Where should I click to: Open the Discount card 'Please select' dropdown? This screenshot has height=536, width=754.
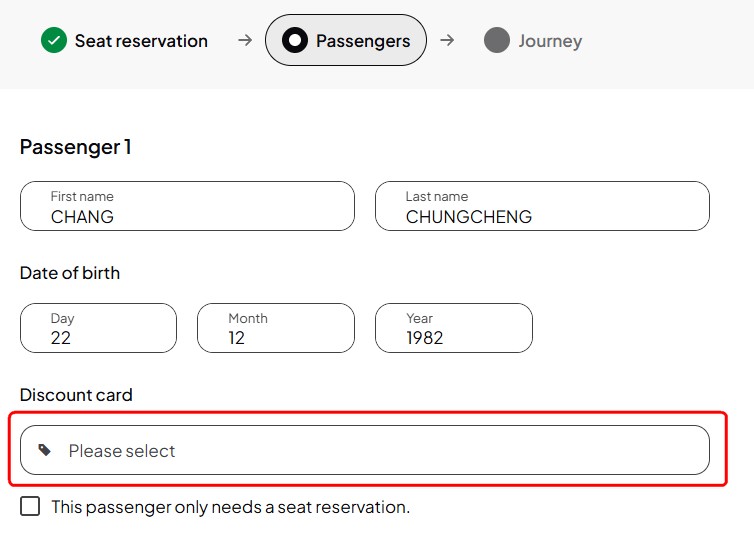[365, 450]
